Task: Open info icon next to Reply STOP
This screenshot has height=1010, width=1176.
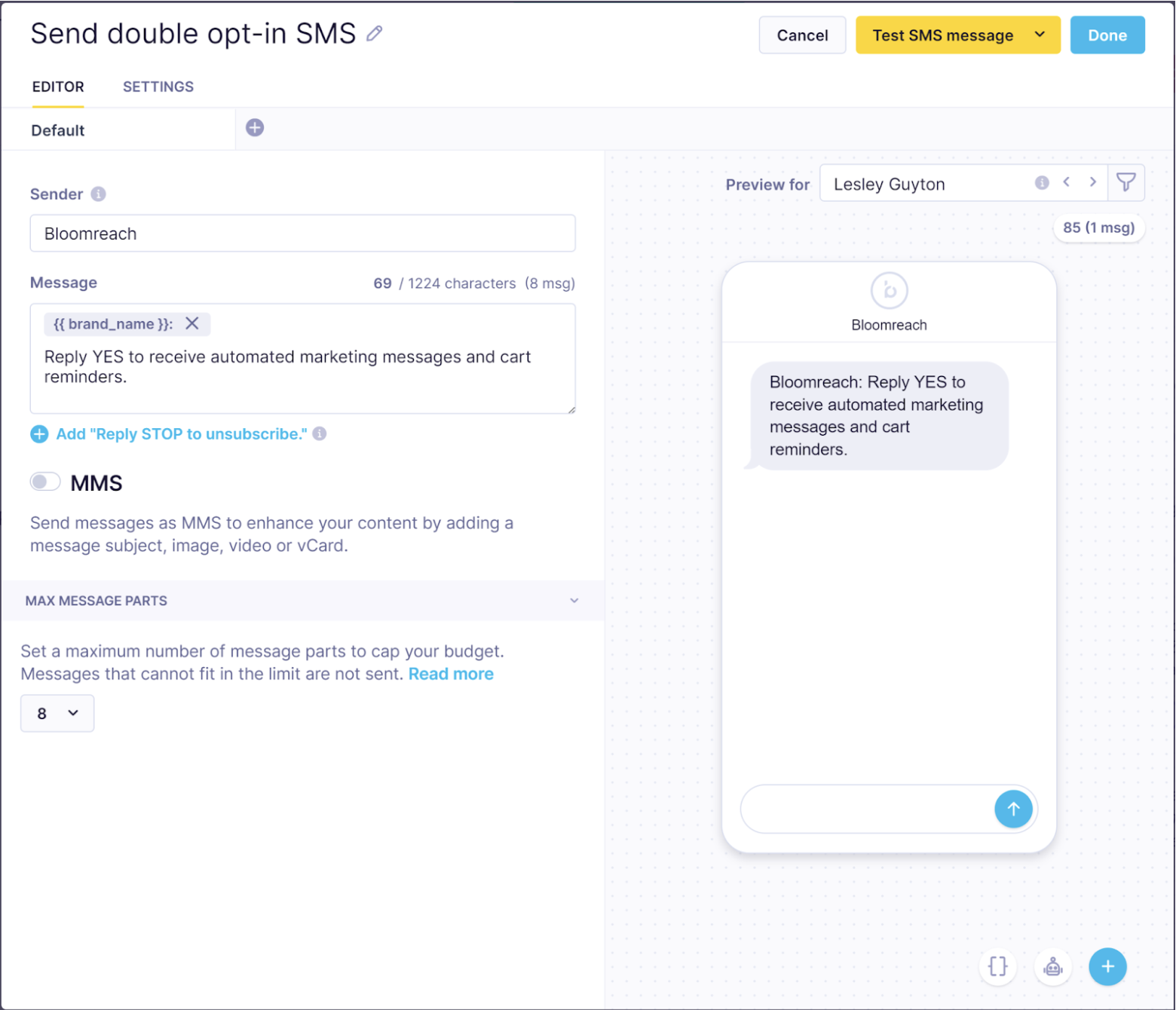Action: (320, 433)
